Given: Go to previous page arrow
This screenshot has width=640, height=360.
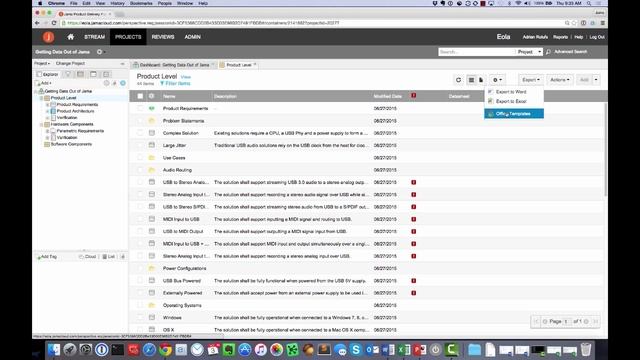Looking at the screenshot, I should (x=545, y=322).
